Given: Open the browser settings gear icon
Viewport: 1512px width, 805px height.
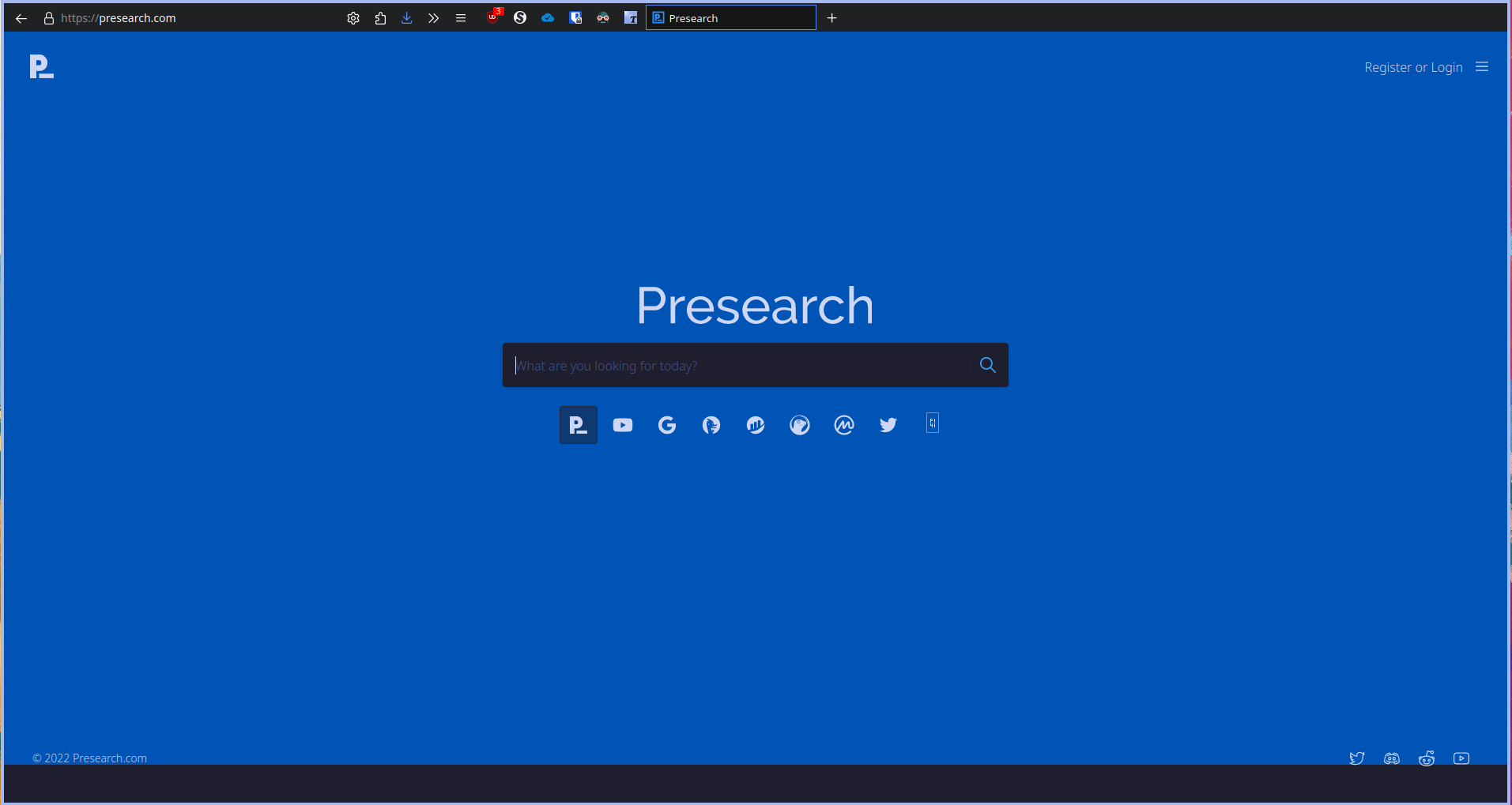Looking at the screenshot, I should pos(353,18).
